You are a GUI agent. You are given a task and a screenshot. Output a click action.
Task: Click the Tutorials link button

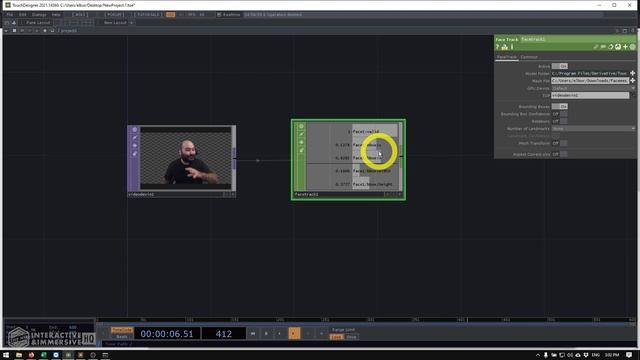(149, 15)
